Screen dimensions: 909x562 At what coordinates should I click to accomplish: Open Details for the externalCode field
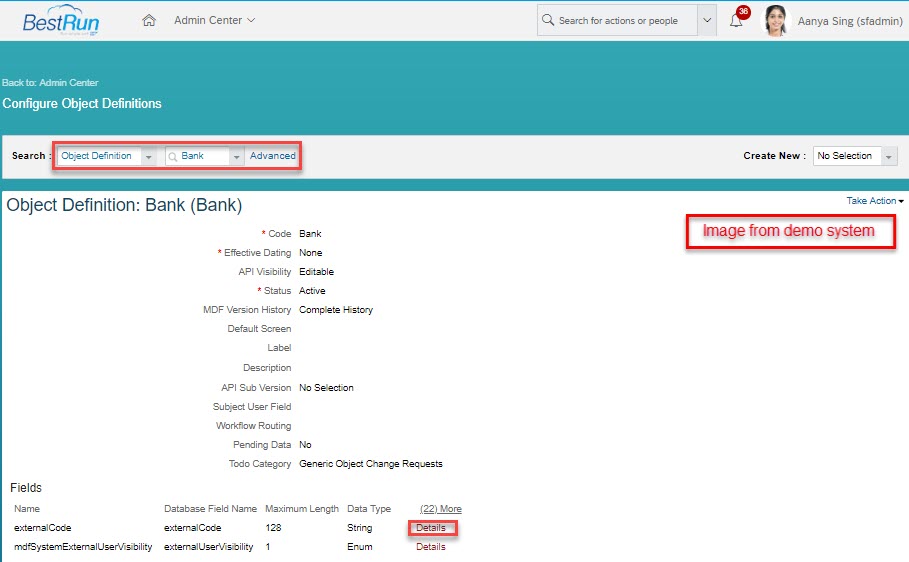point(431,528)
